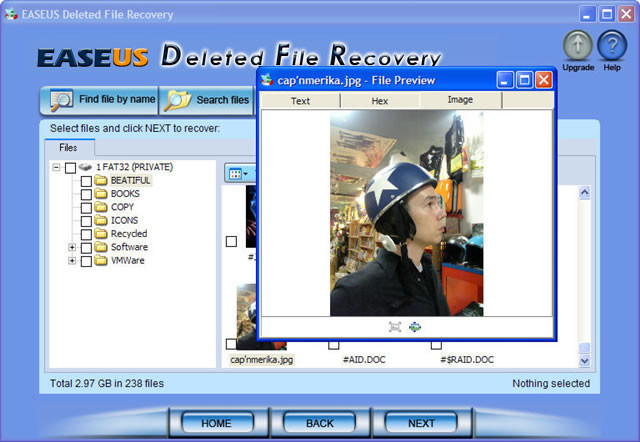The height and width of the screenshot is (442, 640).
Task: Click the actual-size icon in File Preview
Action: 415,327
